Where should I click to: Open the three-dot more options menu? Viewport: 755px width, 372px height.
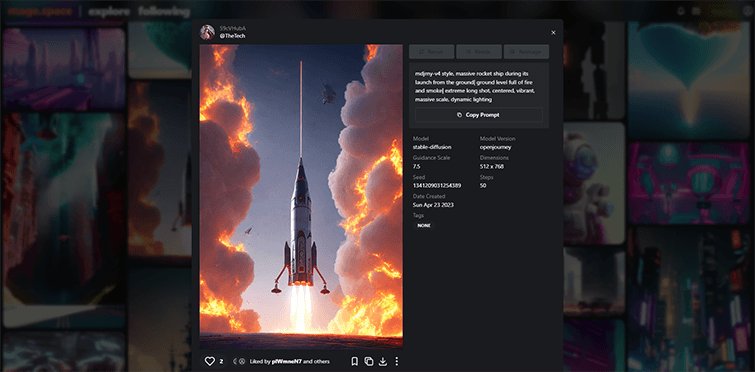(396, 361)
